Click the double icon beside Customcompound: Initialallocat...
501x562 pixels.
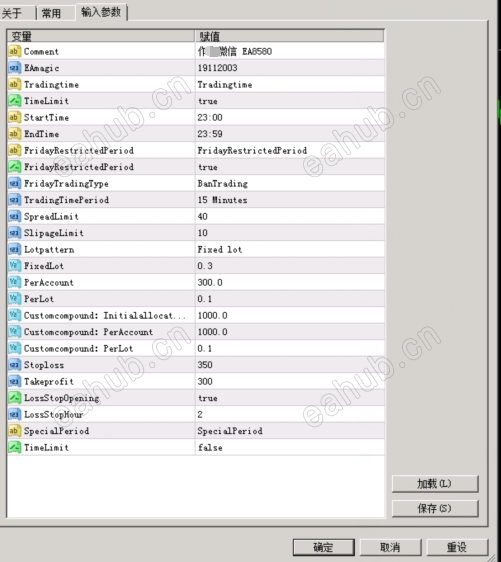tap(14, 315)
